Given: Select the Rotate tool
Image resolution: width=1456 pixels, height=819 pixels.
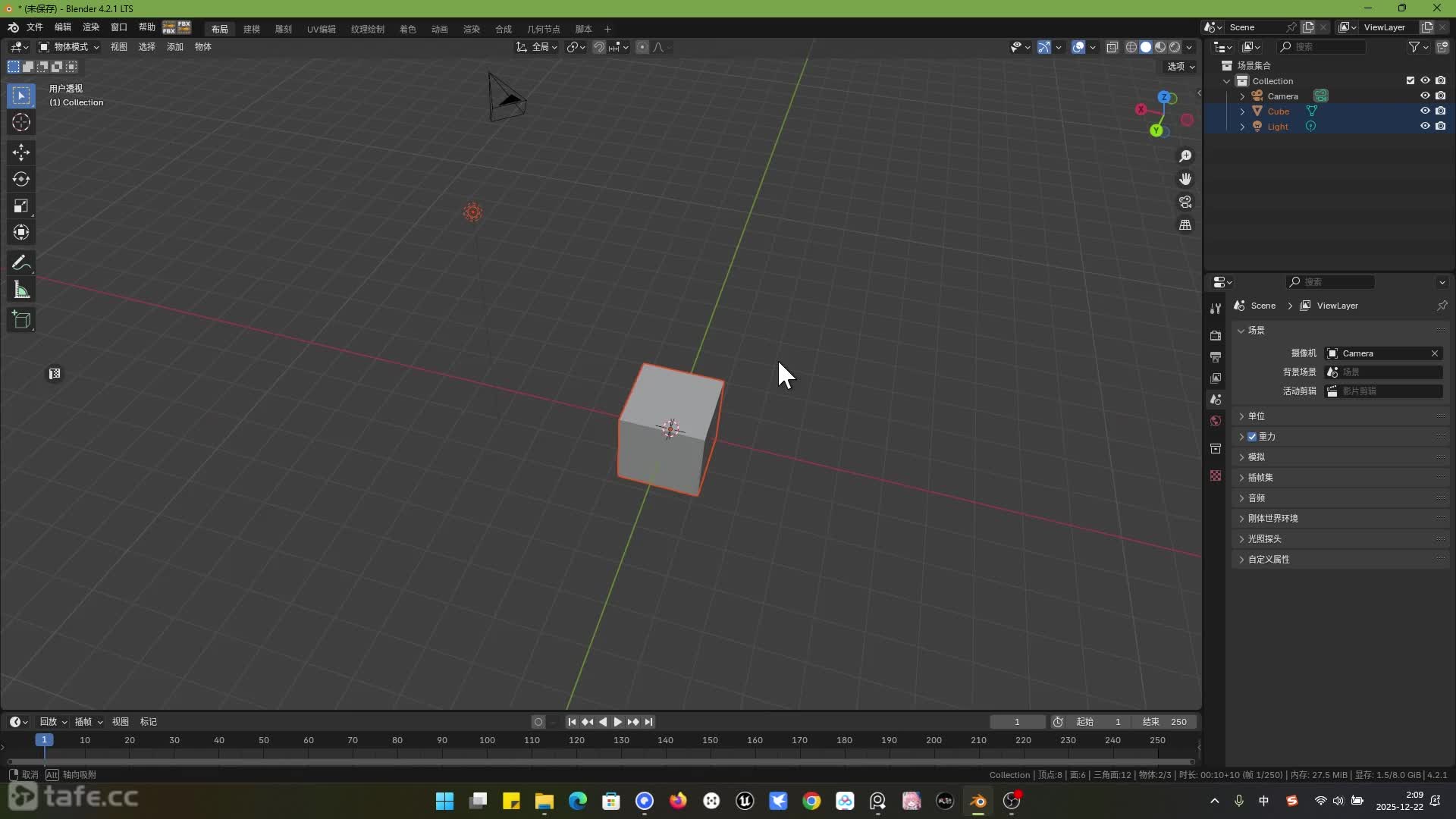Looking at the screenshot, I should pyautogui.click(x=21, y=179).
